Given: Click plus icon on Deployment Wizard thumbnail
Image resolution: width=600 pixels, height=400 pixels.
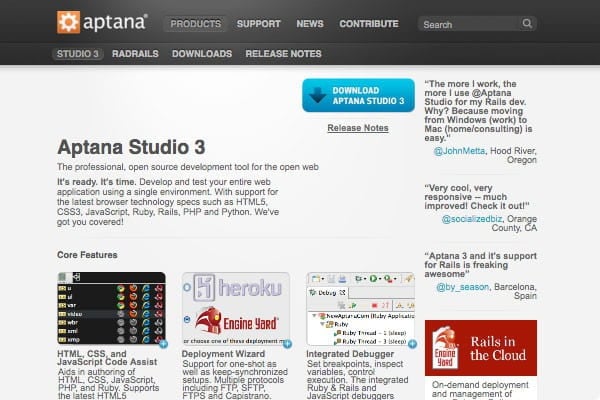Looking at the screenshot, I should [287, 344].
